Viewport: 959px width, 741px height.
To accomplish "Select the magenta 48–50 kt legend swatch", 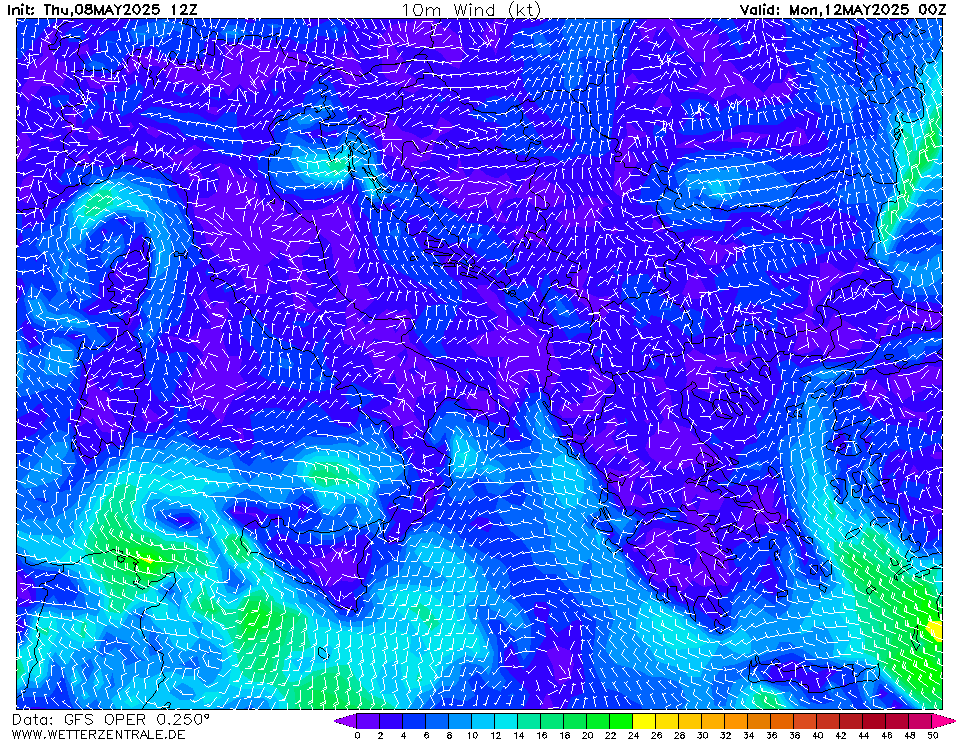I will coord(920,721).
